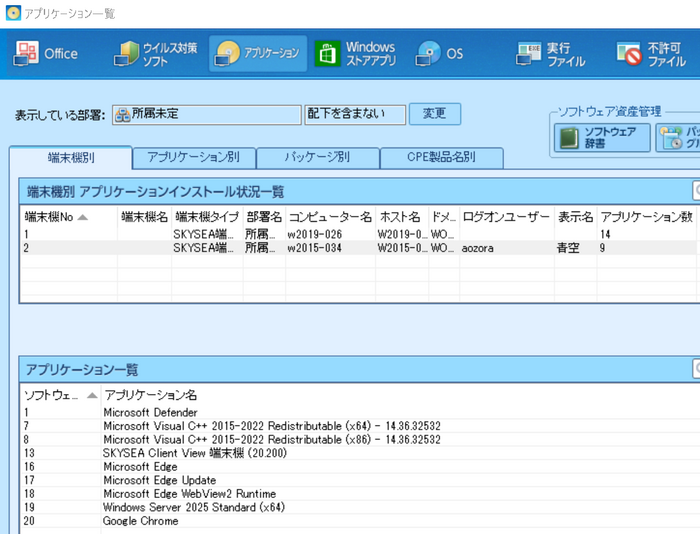Select the w2015-034 computer row
This screenshot has width=700, height=534.
[x=358, y=248]
